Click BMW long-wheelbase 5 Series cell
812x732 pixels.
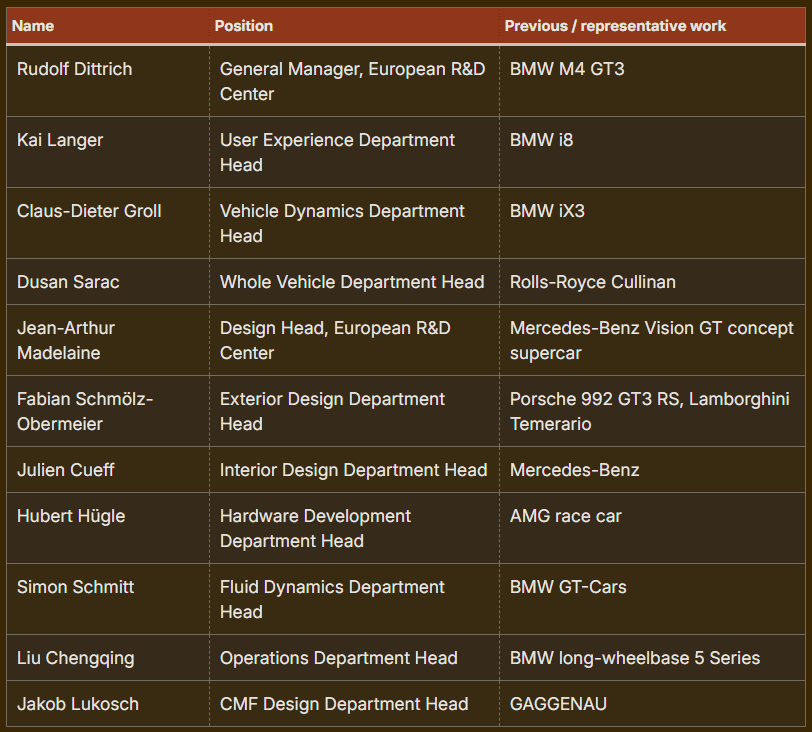[x=652, y=657]
